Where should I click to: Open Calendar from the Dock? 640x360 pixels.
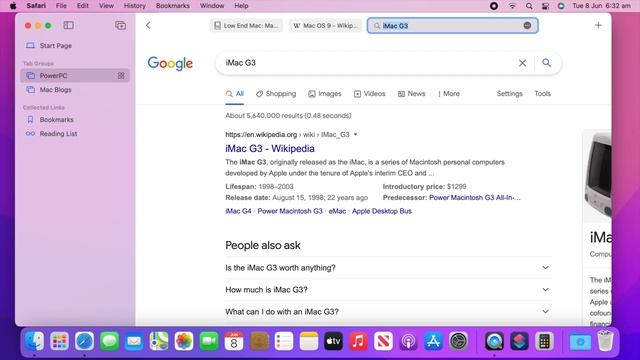(234, 341)
